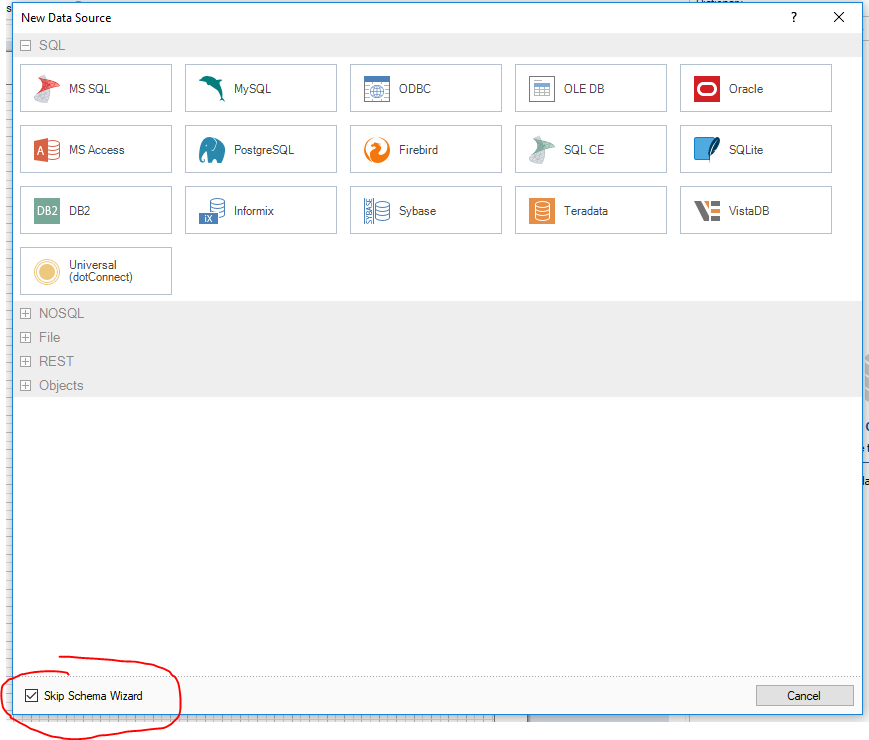Viewport: 869px width, 740px height.
Task: Choose the MySQL dolphin icon
Action: point(212,89)
